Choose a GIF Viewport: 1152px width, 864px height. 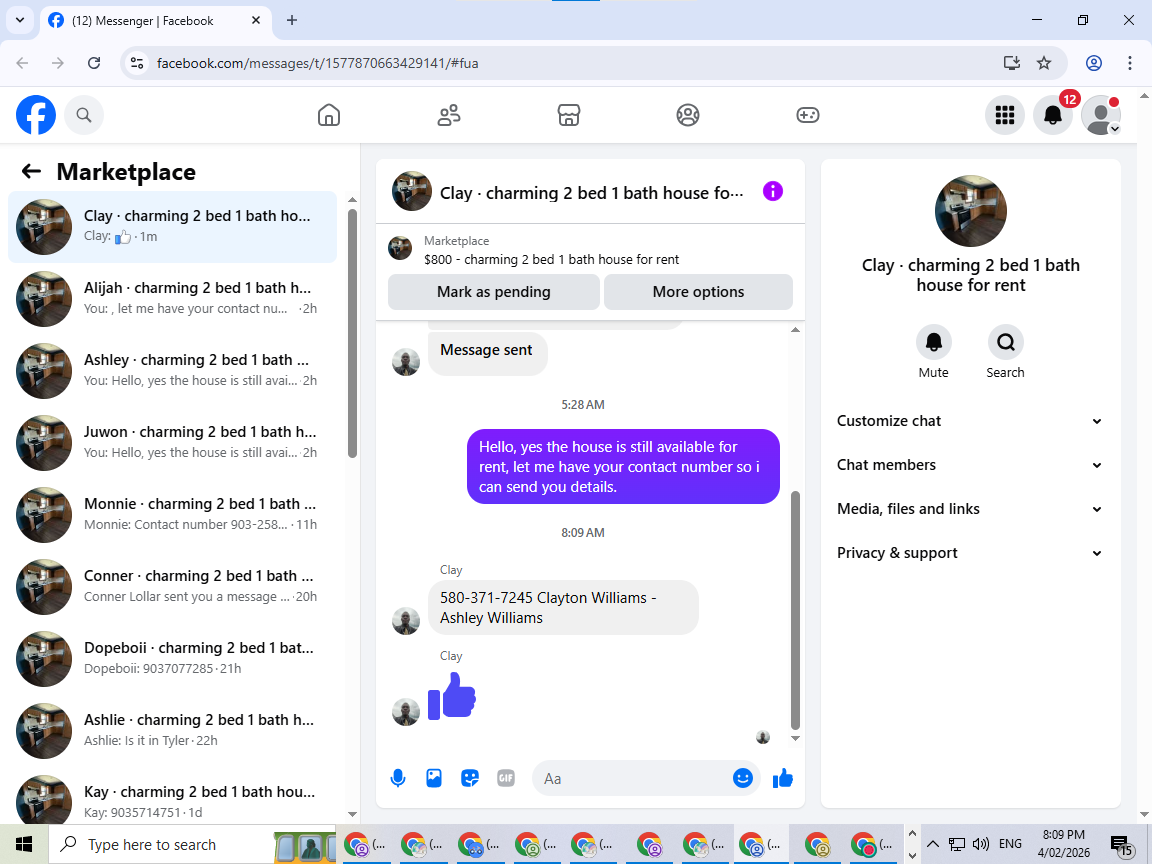505,778
